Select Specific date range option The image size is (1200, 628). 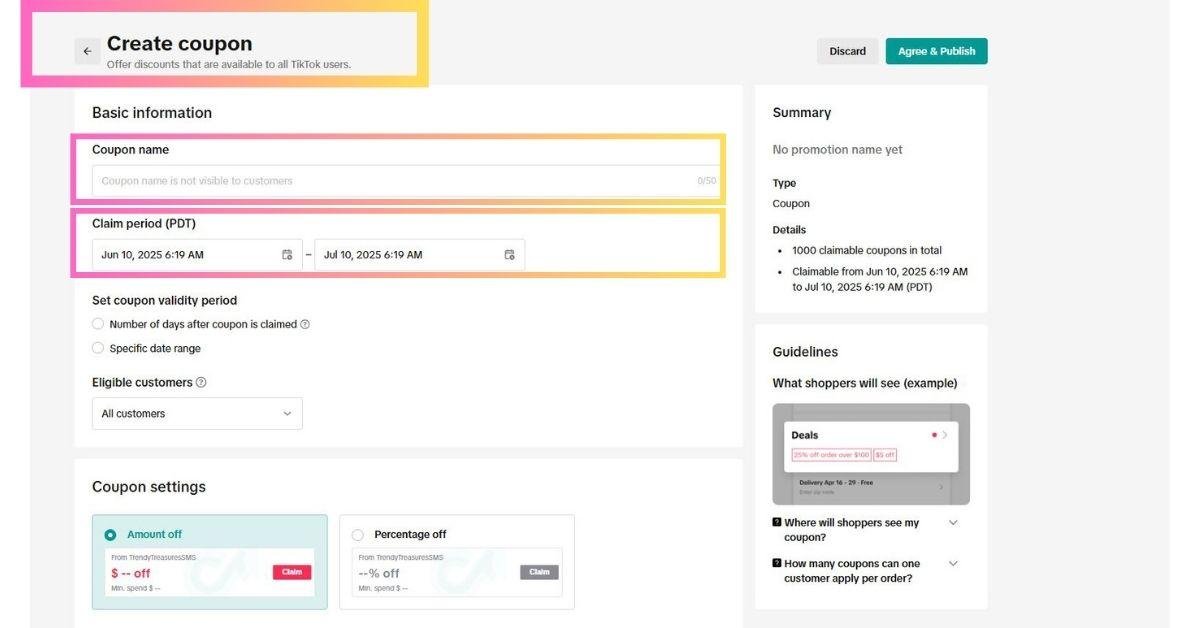click(98, 348)
